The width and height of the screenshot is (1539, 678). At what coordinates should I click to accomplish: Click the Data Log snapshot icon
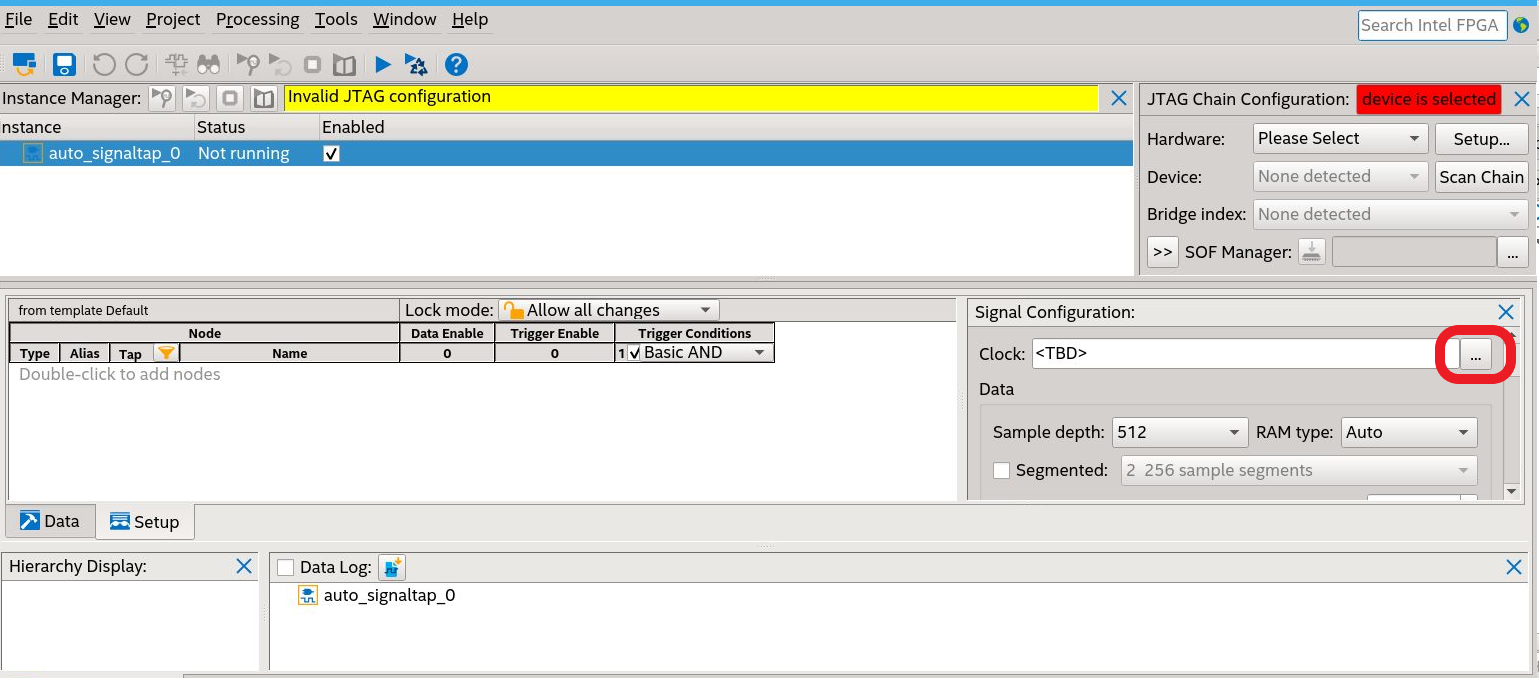tap(392, 568)
